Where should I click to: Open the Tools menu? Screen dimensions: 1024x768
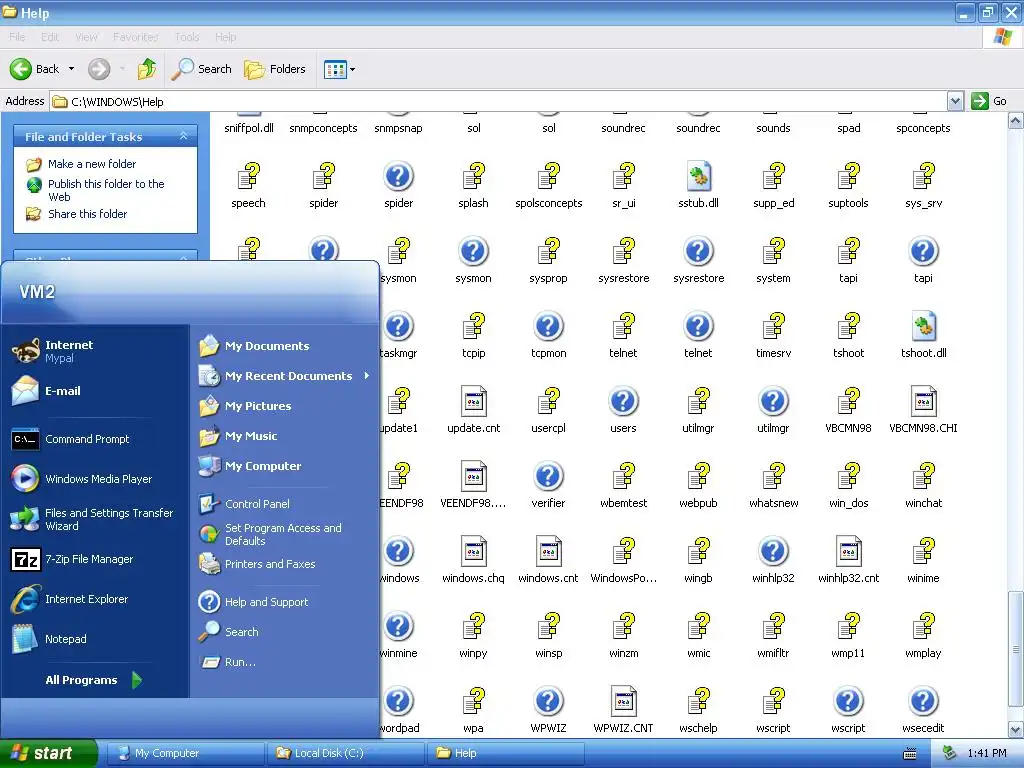[x=187, y=37]
